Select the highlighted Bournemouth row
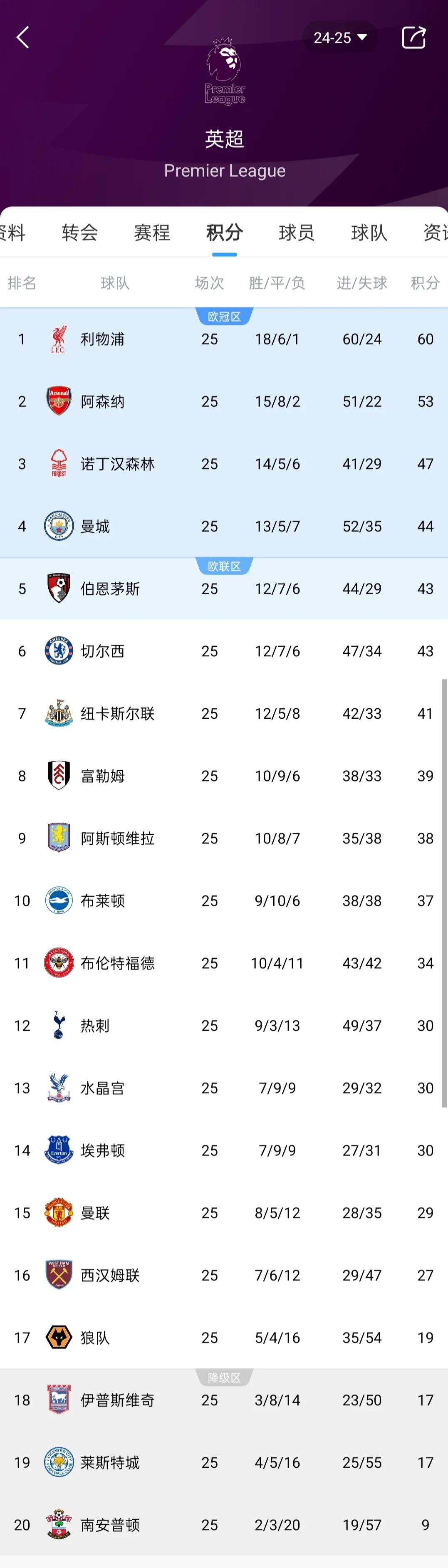 (x=224, y=589)
